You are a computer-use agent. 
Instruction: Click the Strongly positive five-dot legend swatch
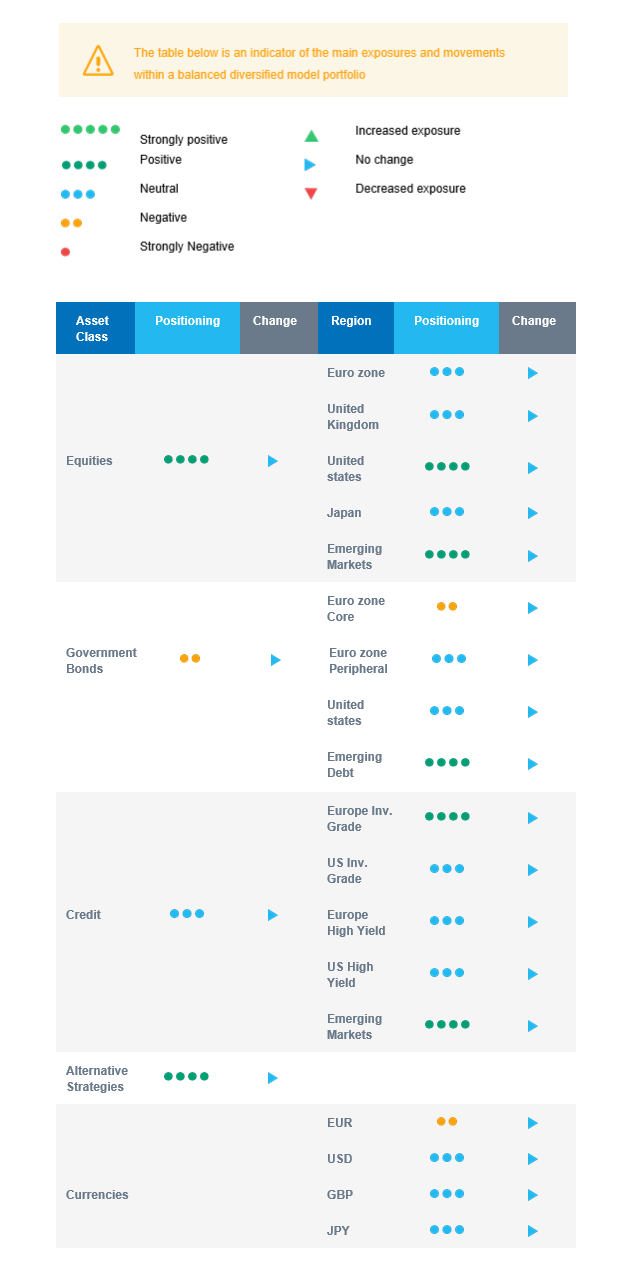click(90, 129)
